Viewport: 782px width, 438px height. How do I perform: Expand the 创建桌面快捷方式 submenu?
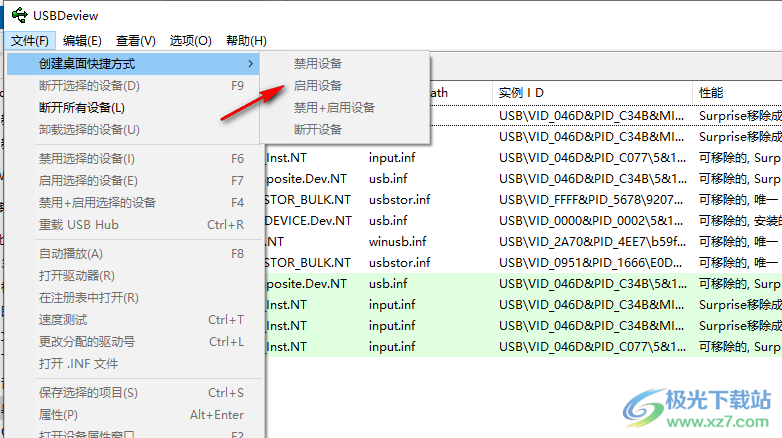click(x=133, y=64)
